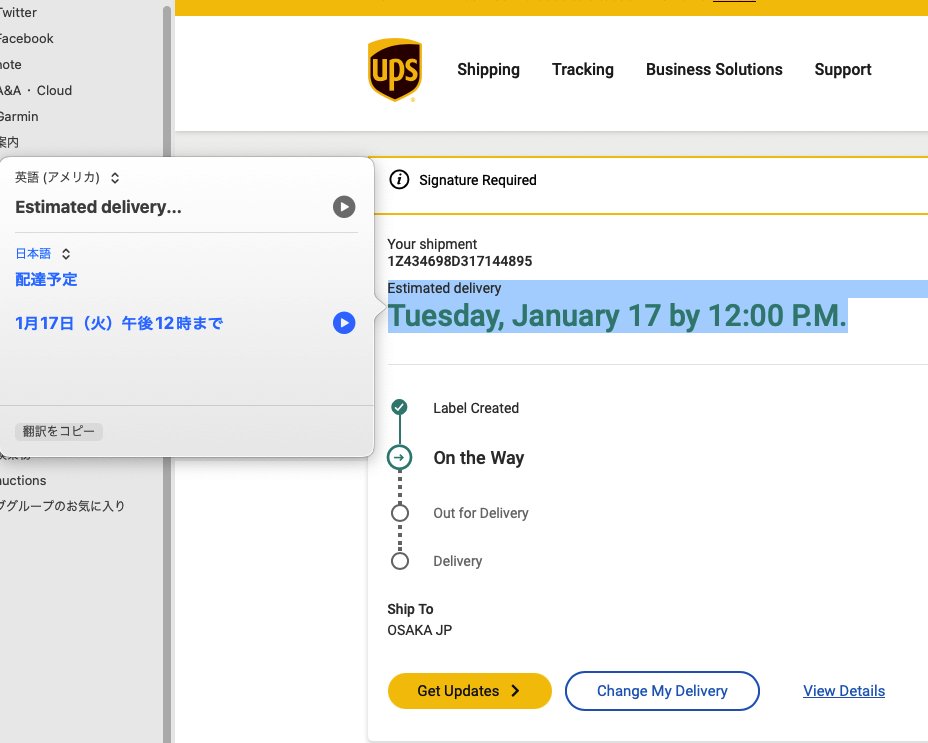The height and width of the screenshot is (743, 928).
Task: Click the Label Created status label
Action: [476, 408]
